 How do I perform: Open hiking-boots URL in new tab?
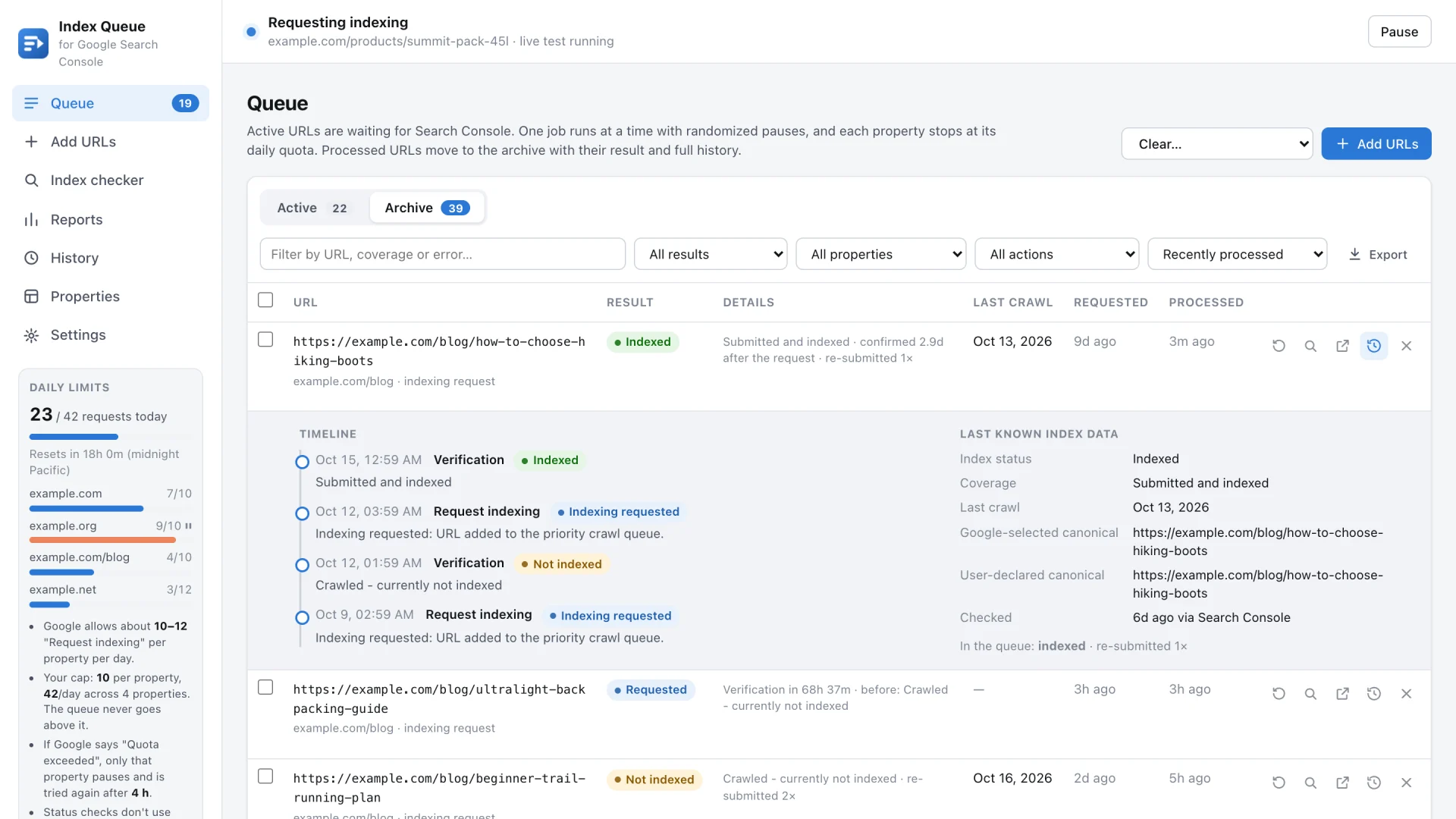pos(1342,346)
